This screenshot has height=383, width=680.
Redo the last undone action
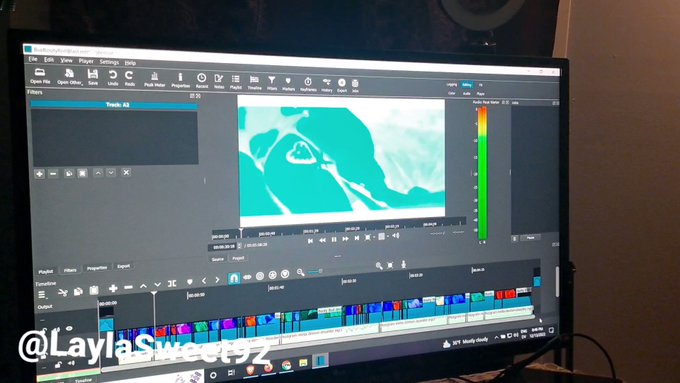(x=129, y=79)
